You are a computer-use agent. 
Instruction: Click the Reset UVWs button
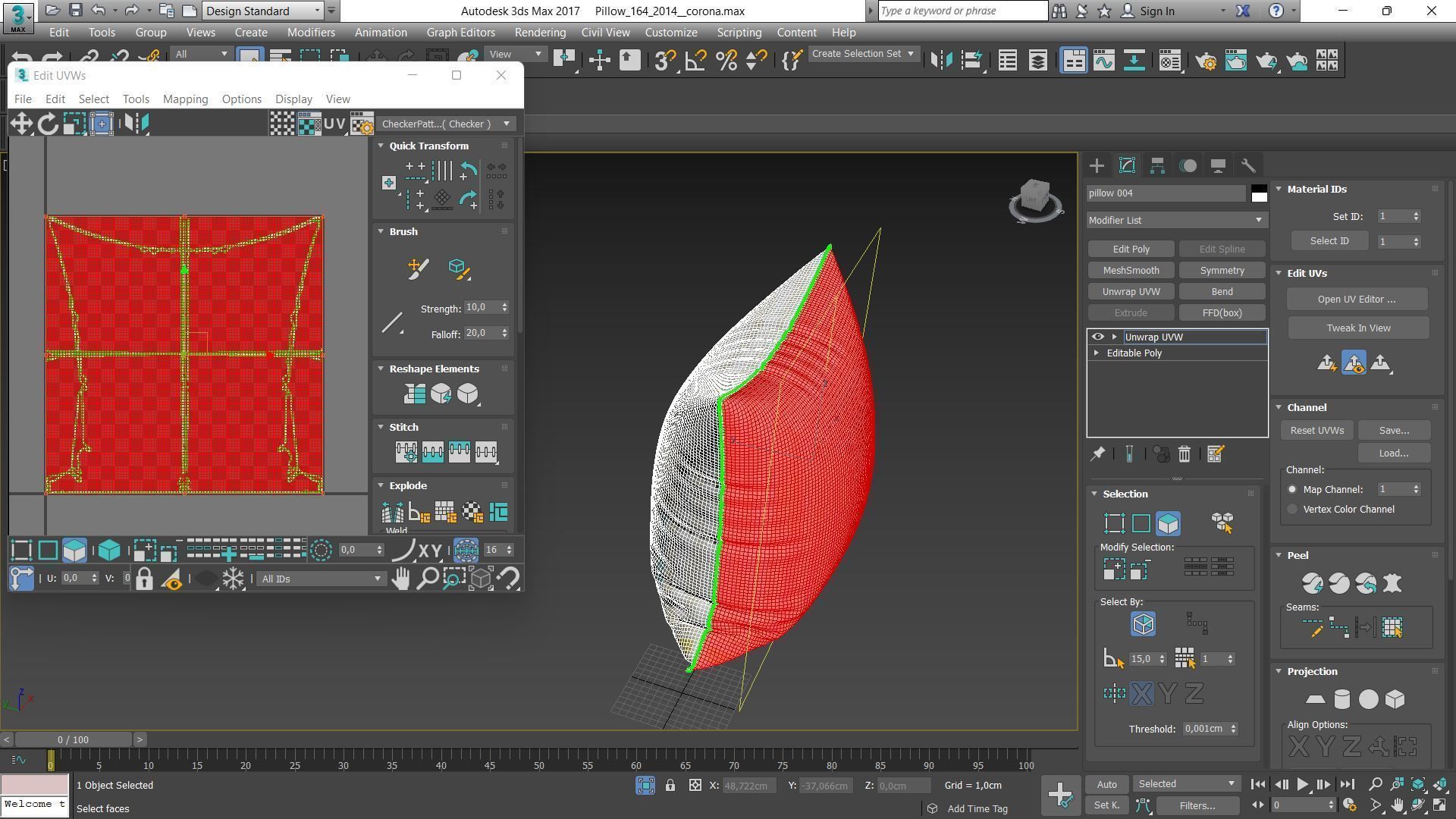[1316, 431]
